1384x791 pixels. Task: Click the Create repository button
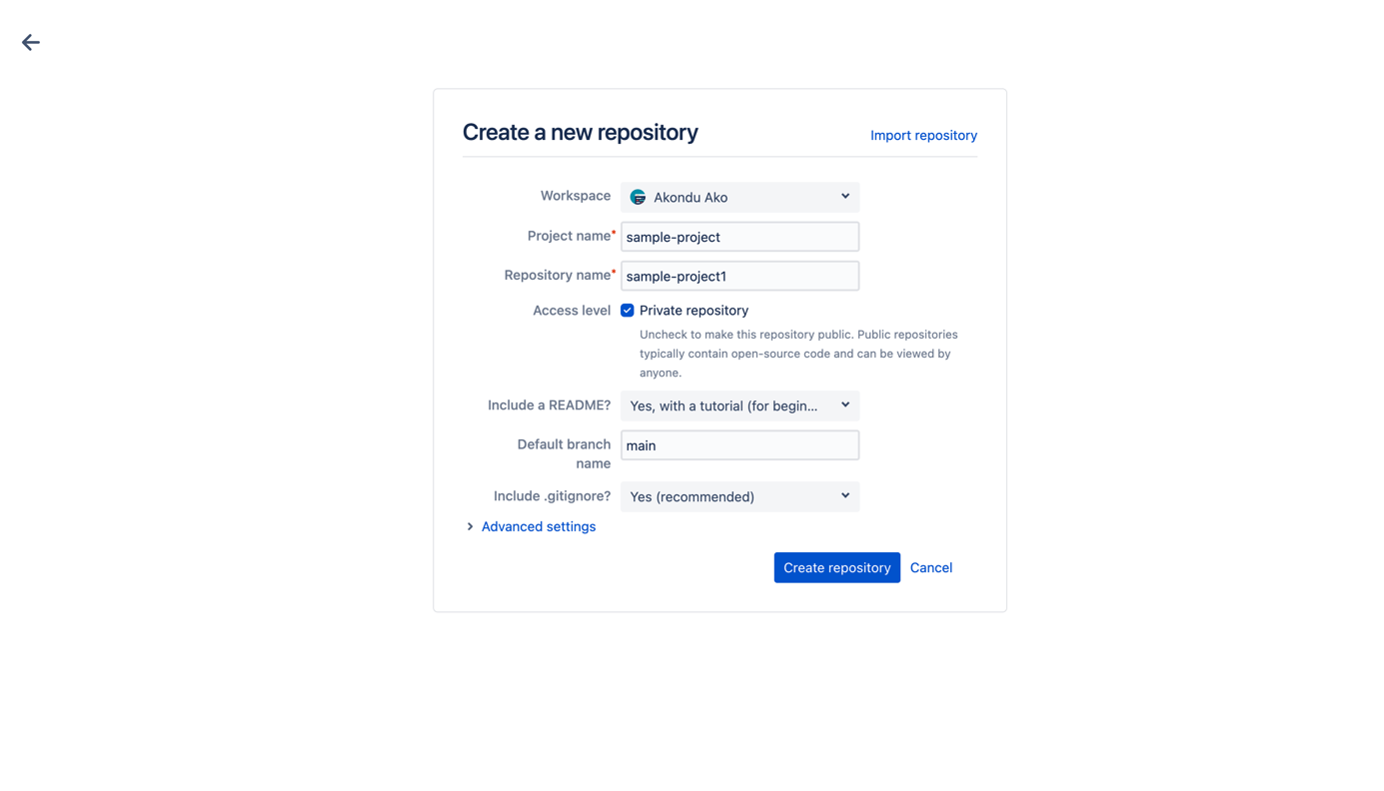point(837,567)
